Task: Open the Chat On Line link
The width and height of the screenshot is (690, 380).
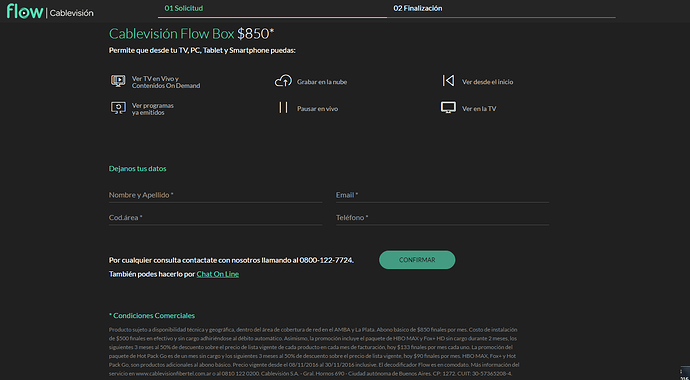Action: point(218,274)
